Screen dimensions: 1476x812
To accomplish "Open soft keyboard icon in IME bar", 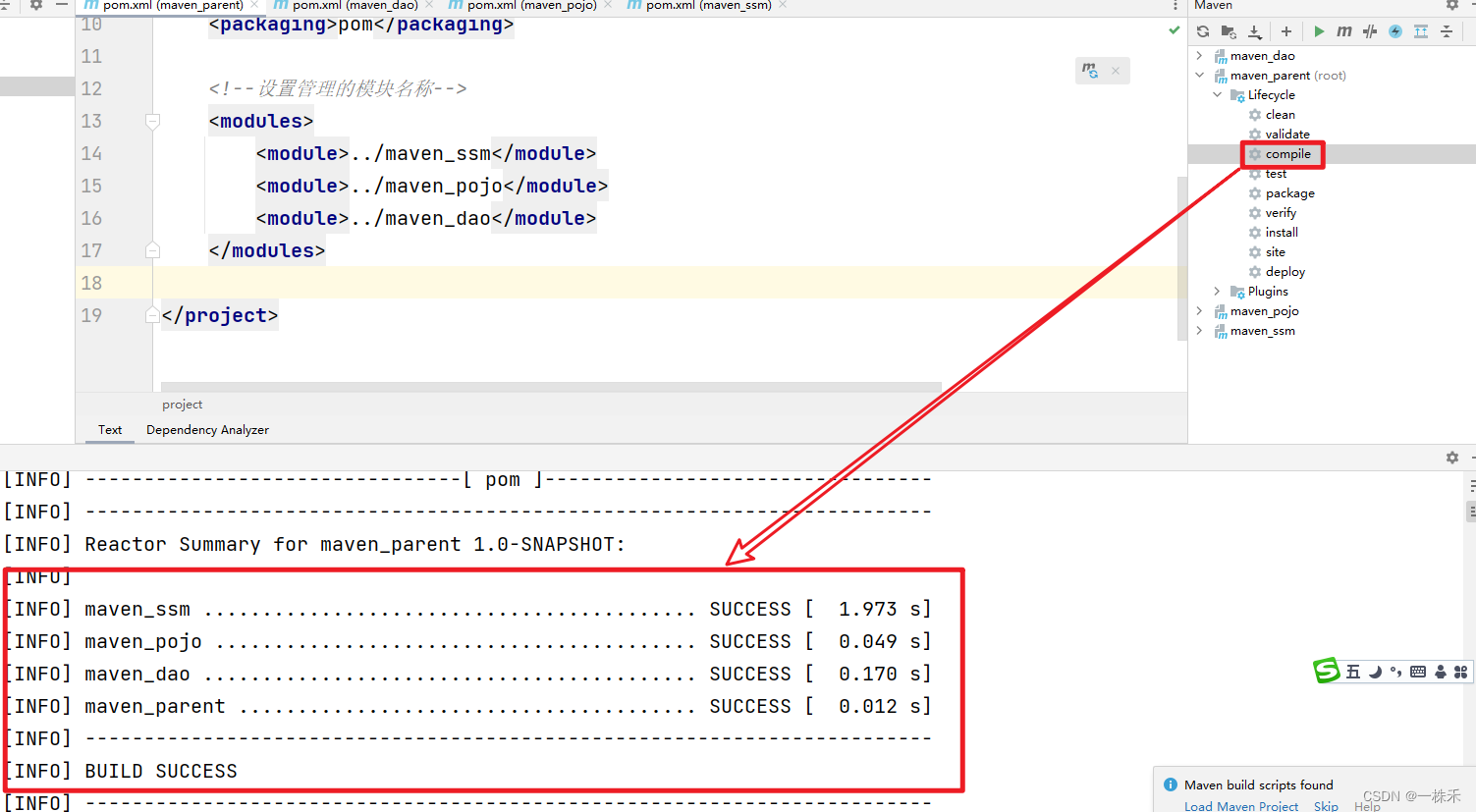I will click(x=1417, y=672).
